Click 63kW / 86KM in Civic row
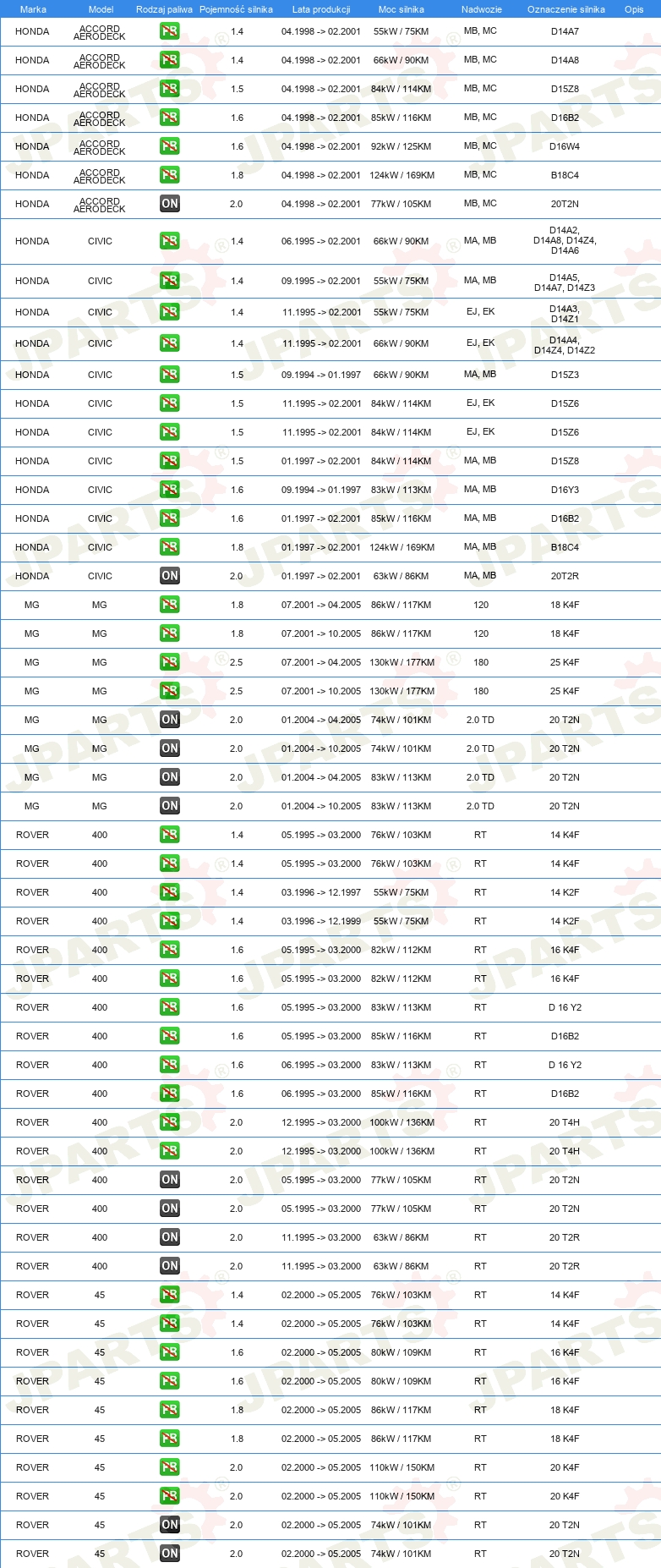Viewport: 661px width, 1568px height. 401,576
